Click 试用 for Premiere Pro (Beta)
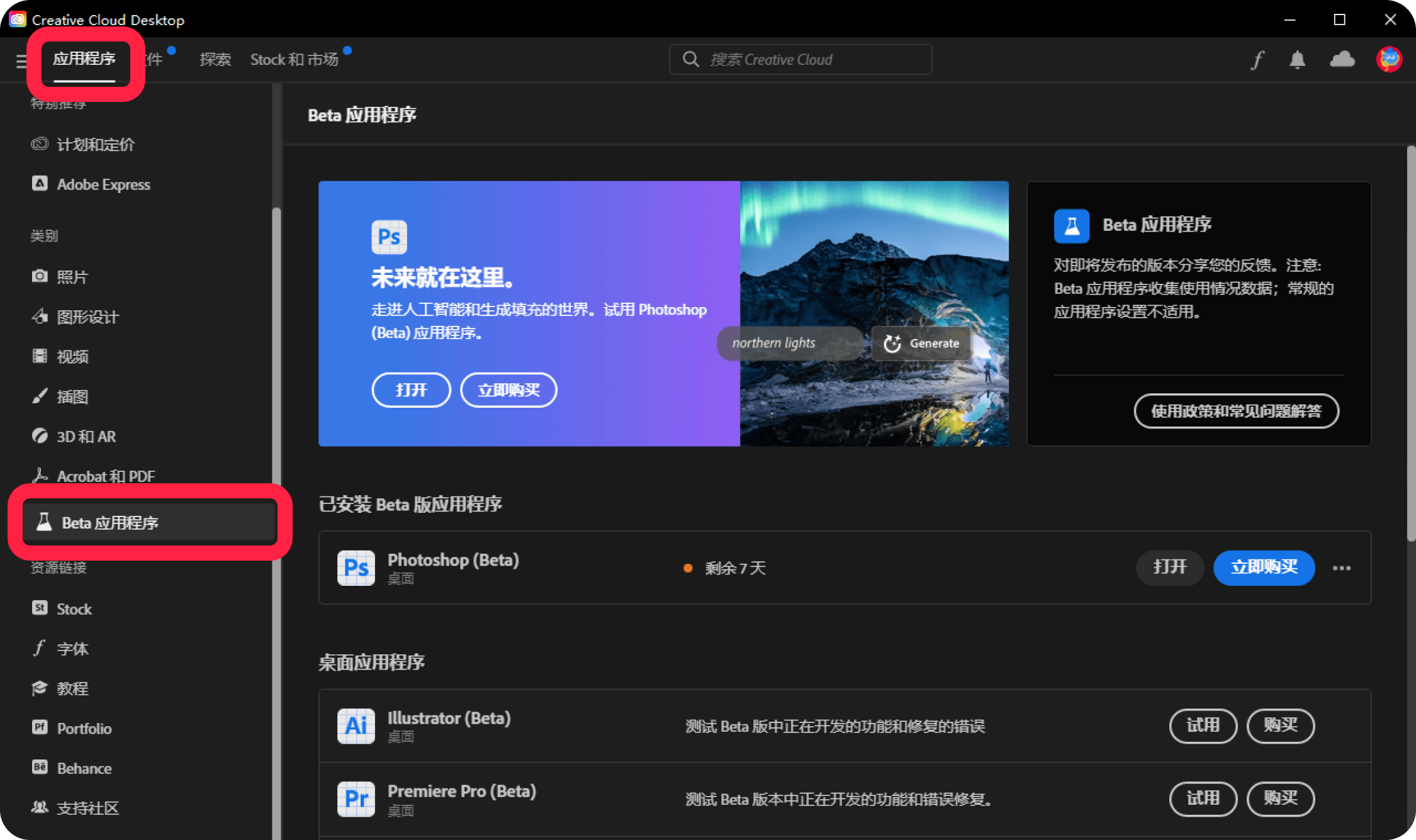The image size is (1416, 840). (1203, 798)
